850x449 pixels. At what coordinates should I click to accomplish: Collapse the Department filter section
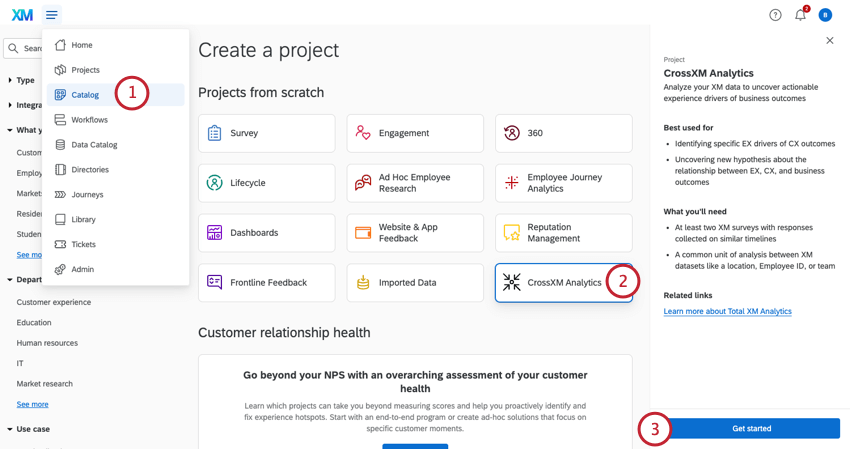pyautogui.click(x=10, y=280)
